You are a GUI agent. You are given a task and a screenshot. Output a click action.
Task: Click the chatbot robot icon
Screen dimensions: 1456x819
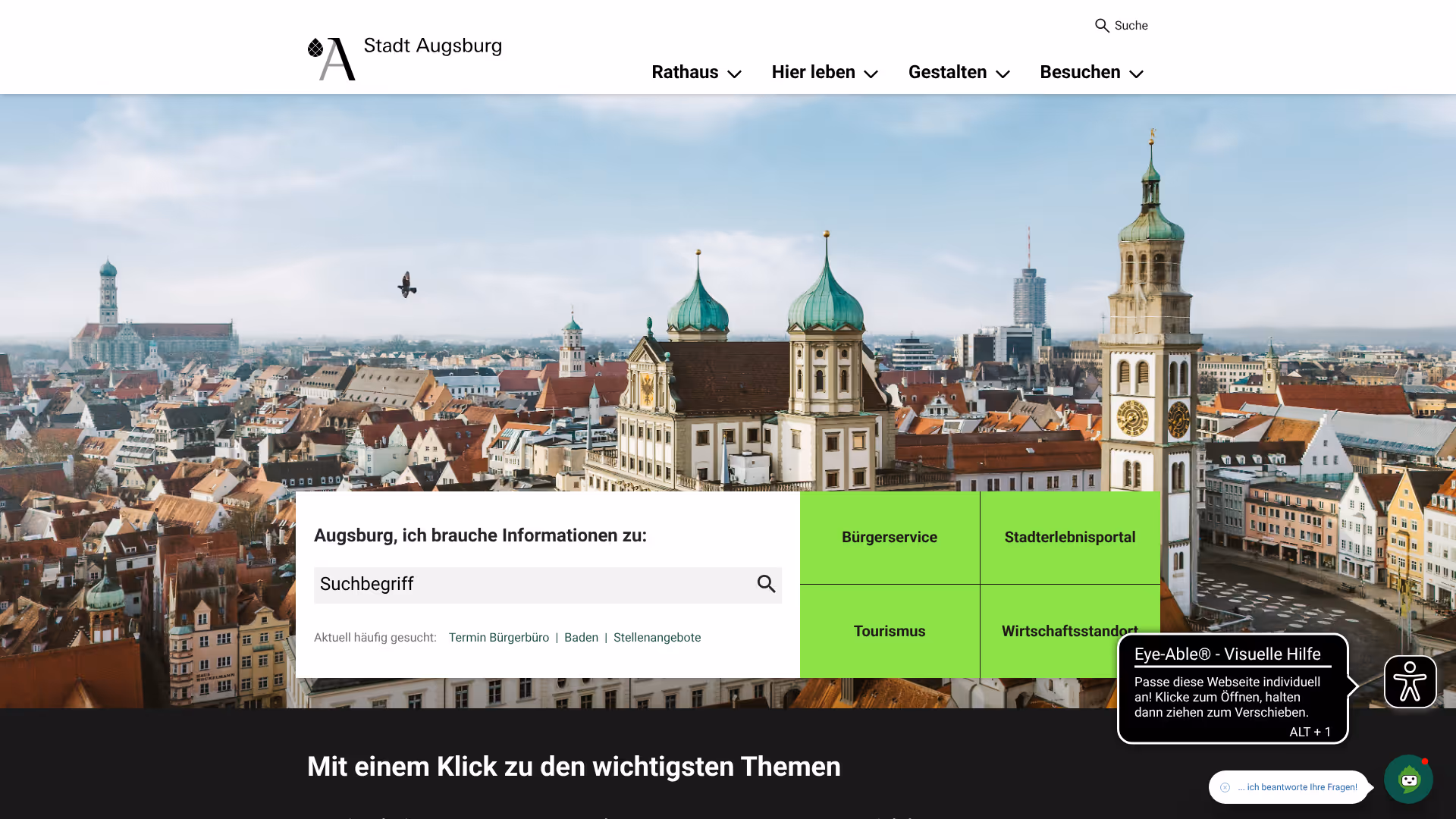pyautogui.click(x=1408, y=779)
